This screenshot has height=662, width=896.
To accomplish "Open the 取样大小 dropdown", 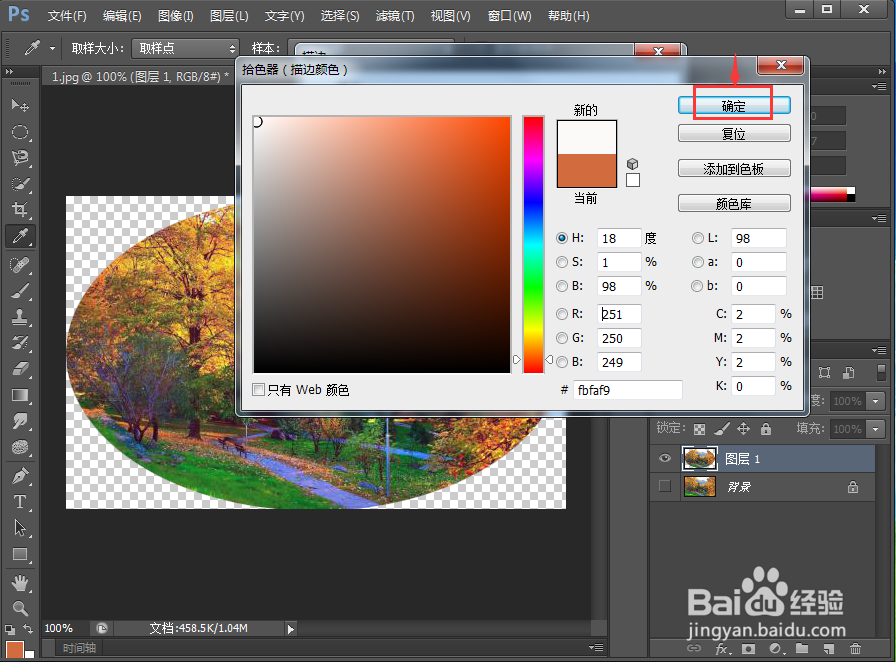I will pos(184,49).
